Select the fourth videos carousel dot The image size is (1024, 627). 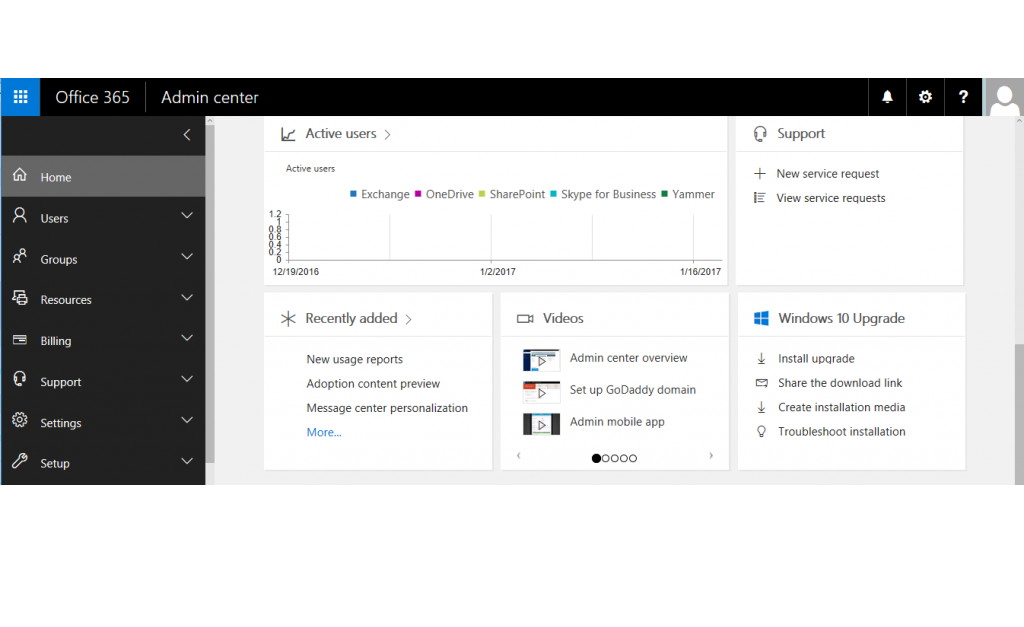coord(624,458)
